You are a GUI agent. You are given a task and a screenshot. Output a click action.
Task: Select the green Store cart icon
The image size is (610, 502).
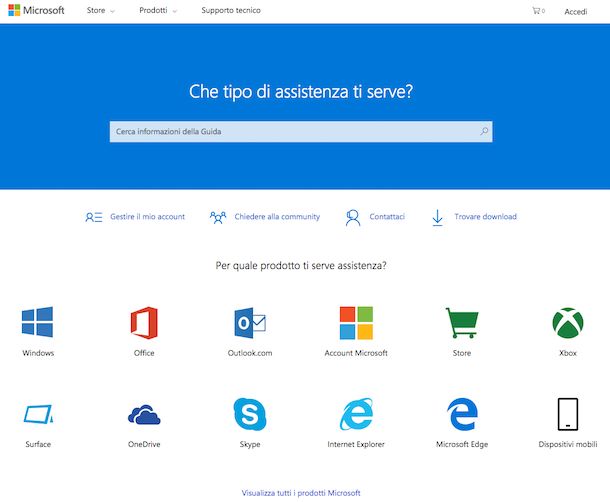click(x=462, y=323)
